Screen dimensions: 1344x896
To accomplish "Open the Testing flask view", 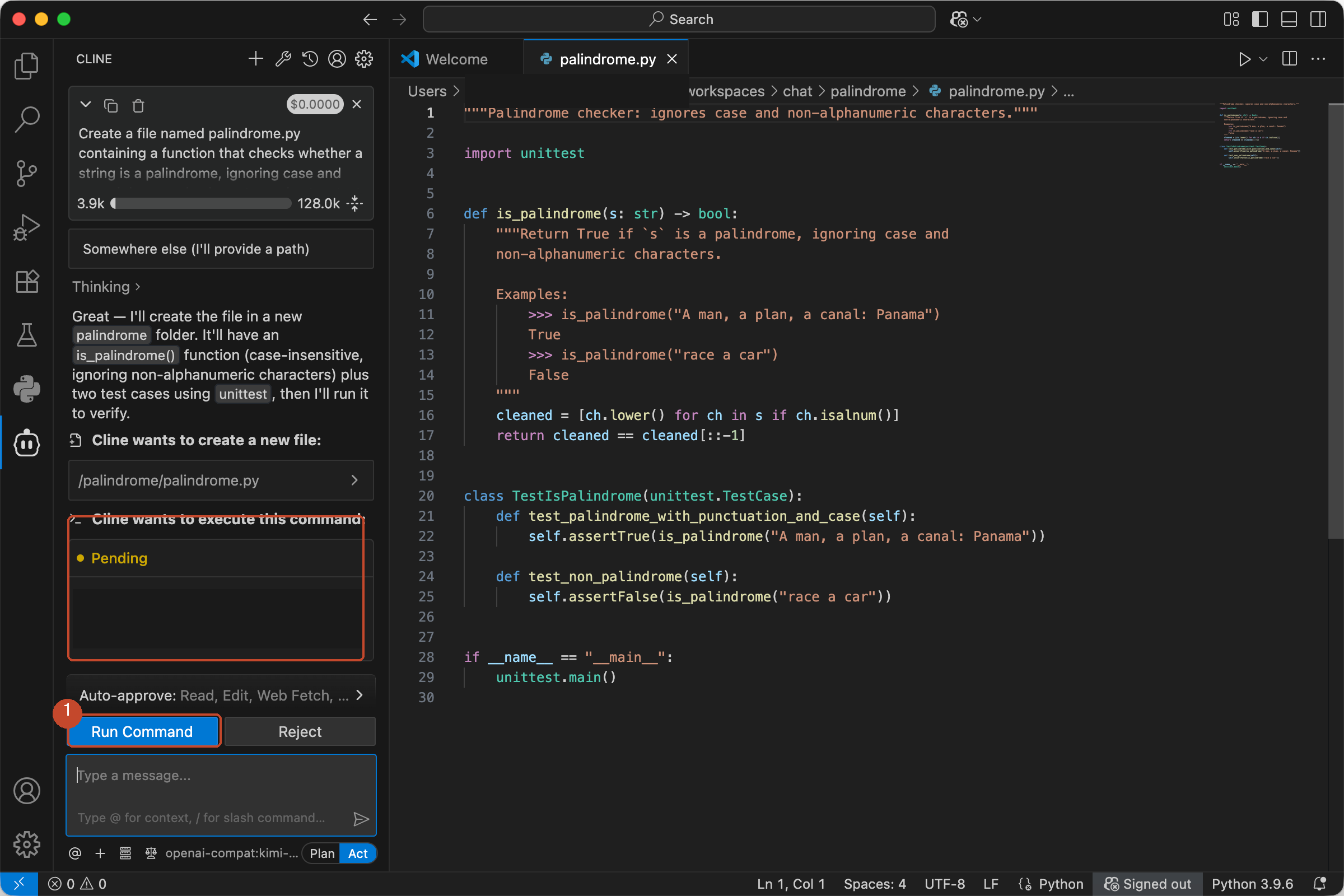I will 26,335.
